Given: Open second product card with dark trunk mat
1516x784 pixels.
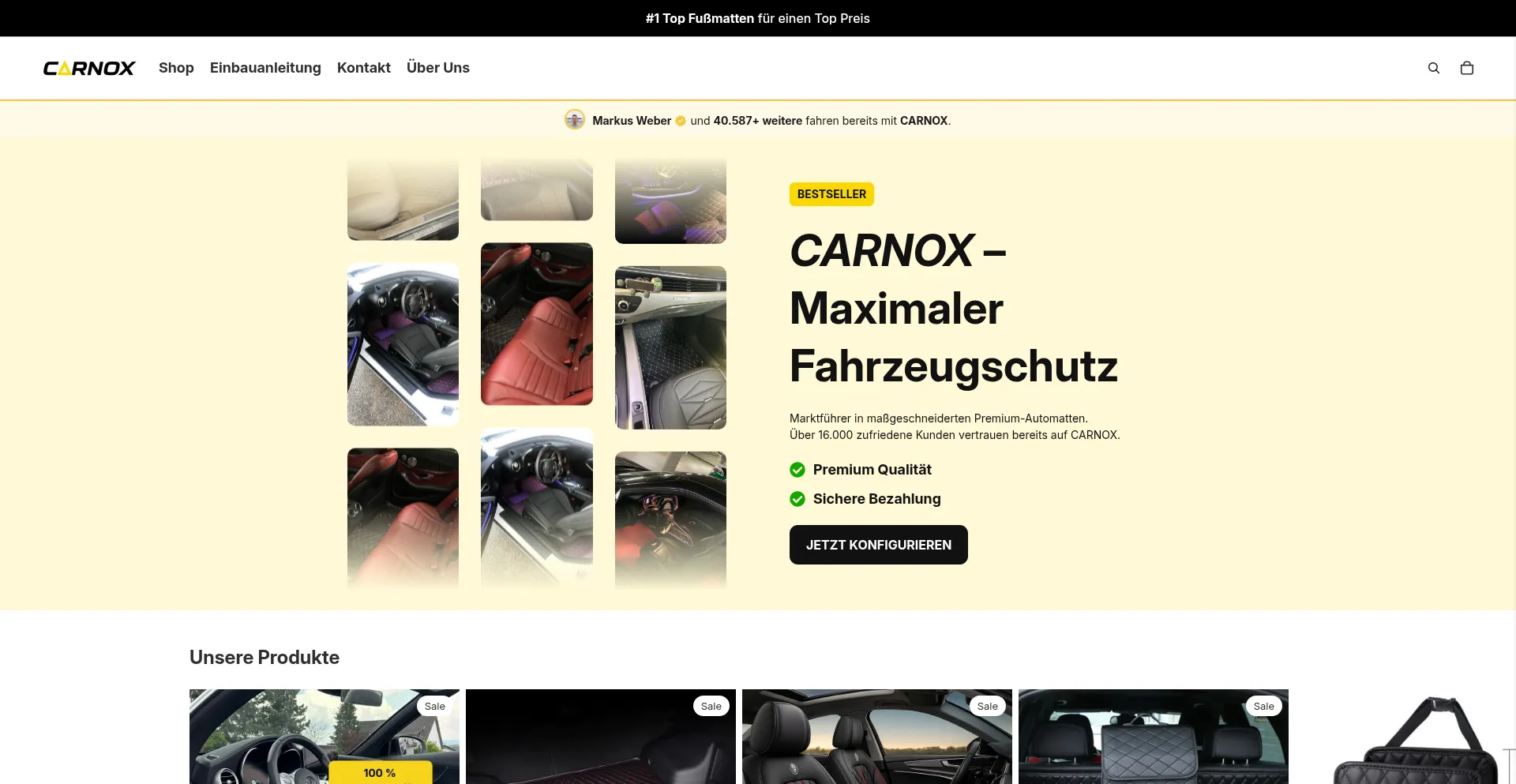Looking at the screenshot, I should [601, 737].
